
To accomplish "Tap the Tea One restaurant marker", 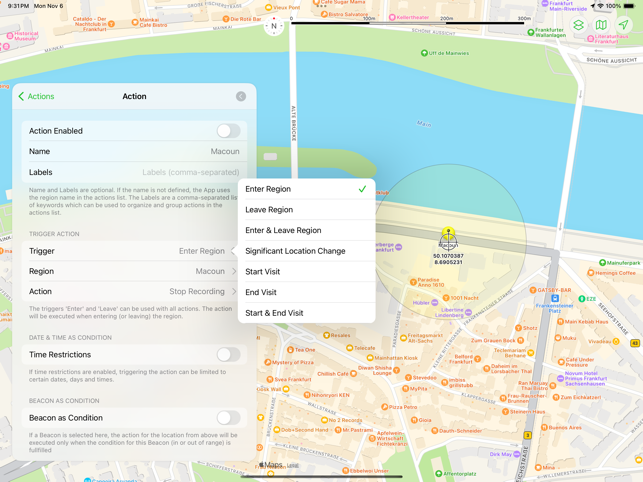I will tap(290, 350).
